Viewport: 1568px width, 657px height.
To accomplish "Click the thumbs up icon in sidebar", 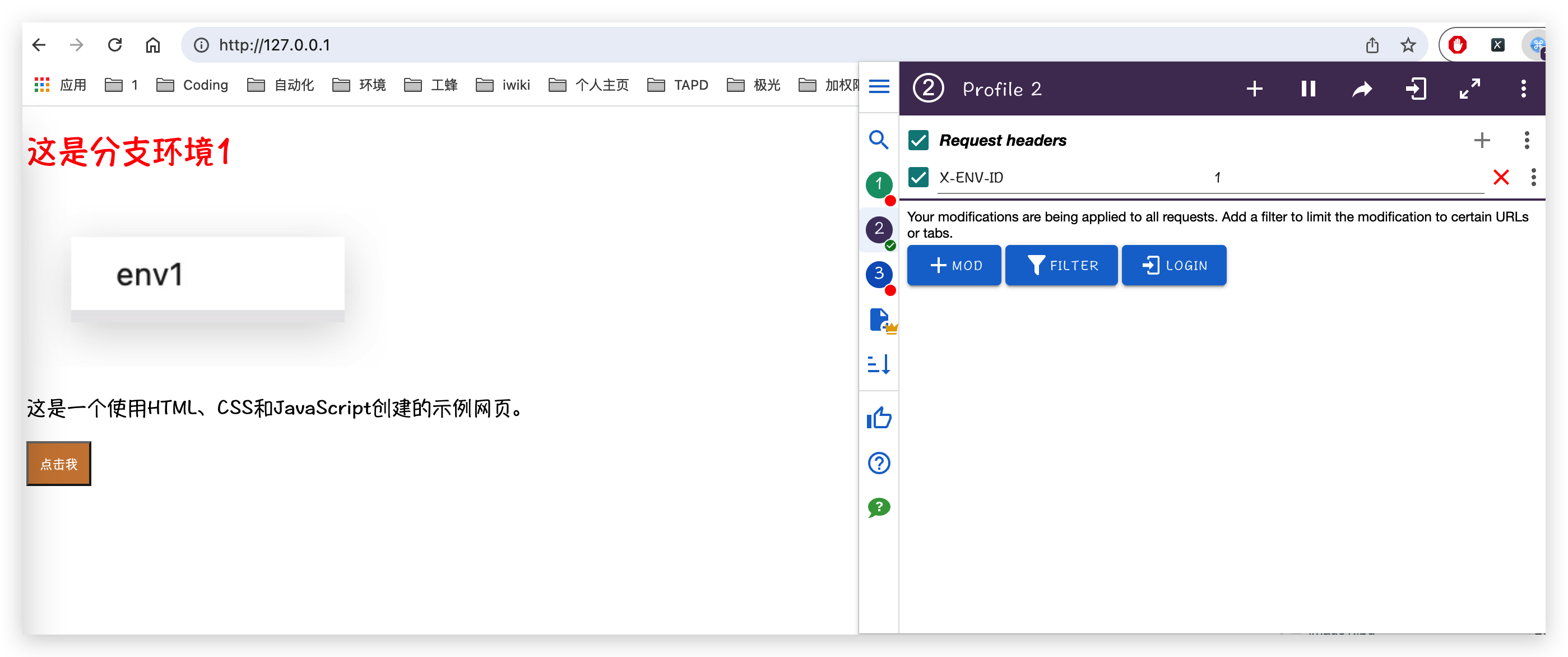I will (x=879, y=418).
